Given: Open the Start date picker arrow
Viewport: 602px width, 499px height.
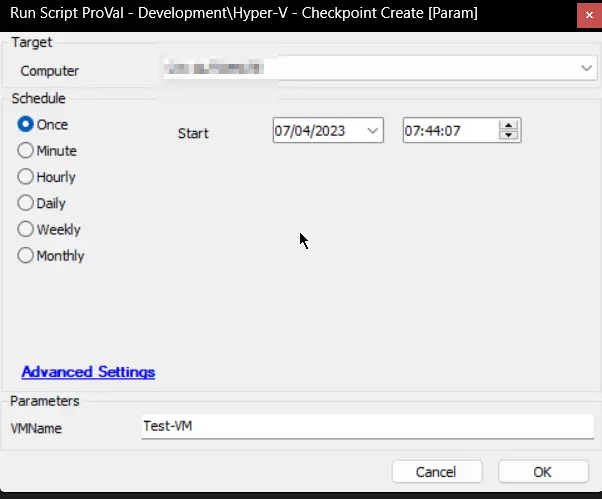Looking at the screenshot, I should (x=372, y=131).
